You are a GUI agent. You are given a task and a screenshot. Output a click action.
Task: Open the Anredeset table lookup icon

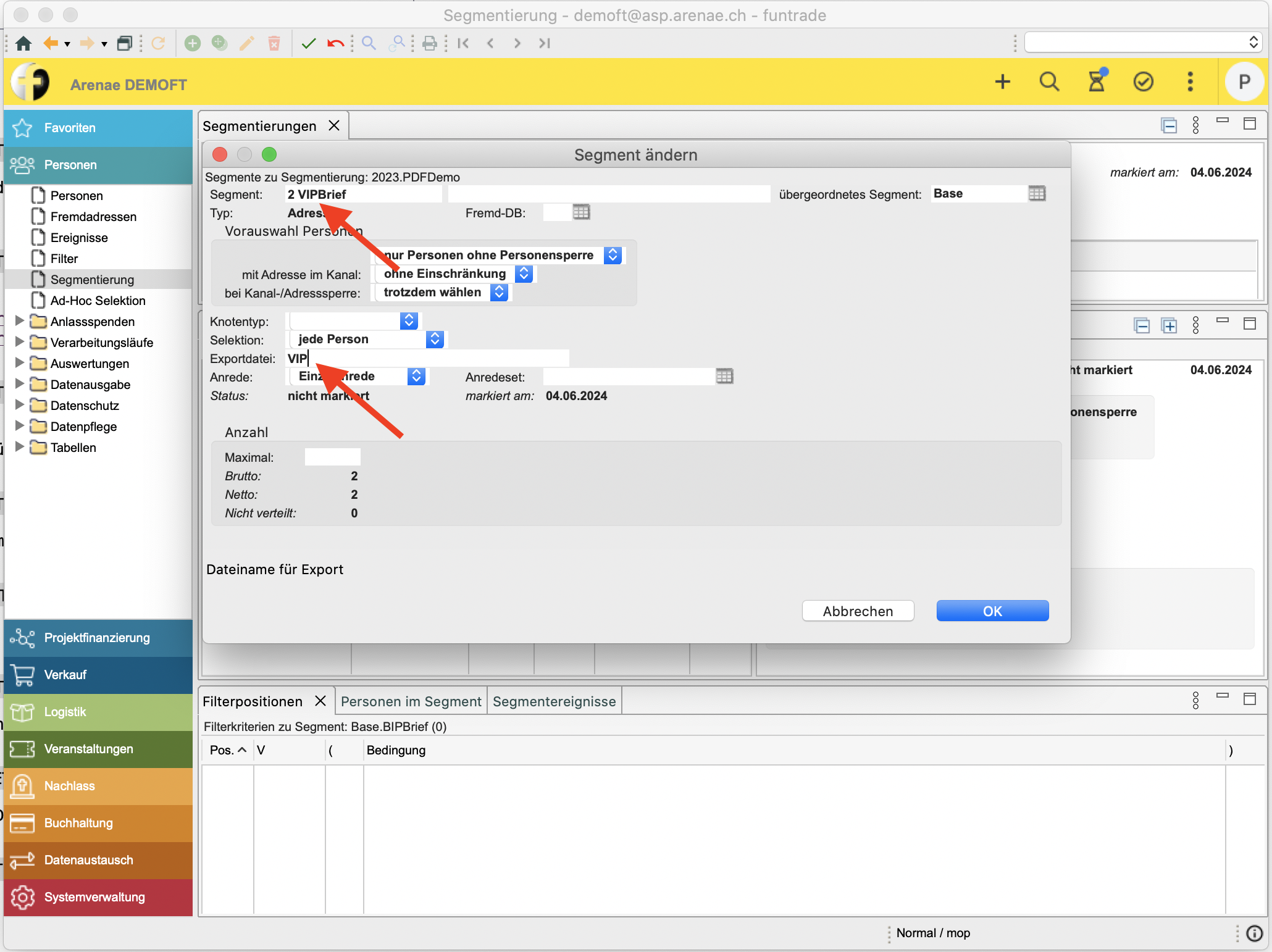click(x=724, y=377)
